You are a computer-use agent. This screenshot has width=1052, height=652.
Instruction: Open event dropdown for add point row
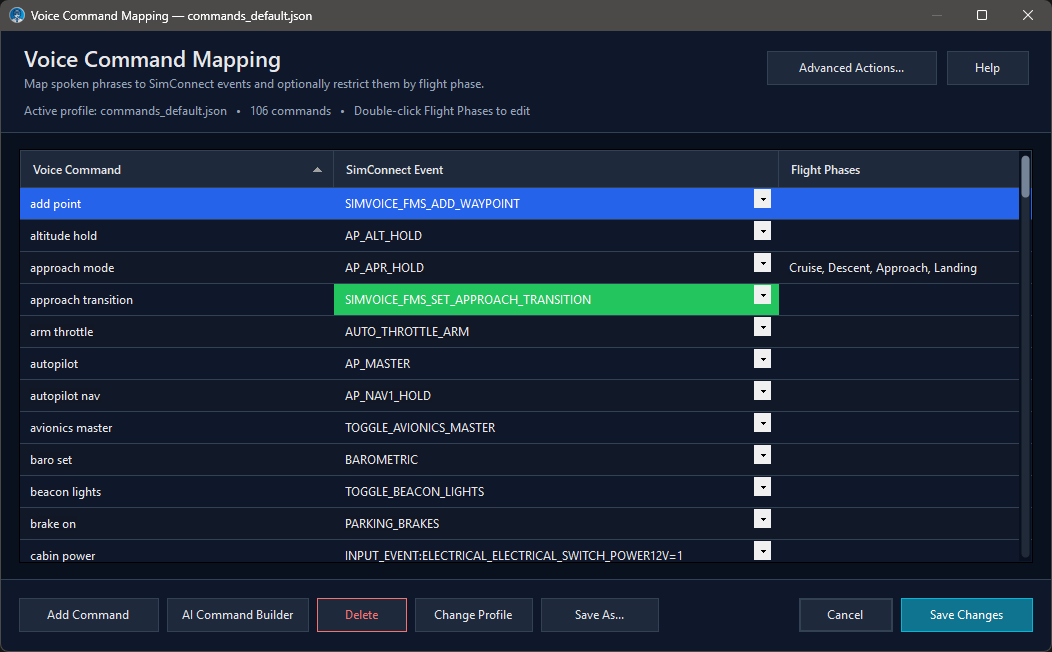coord(762,199)
